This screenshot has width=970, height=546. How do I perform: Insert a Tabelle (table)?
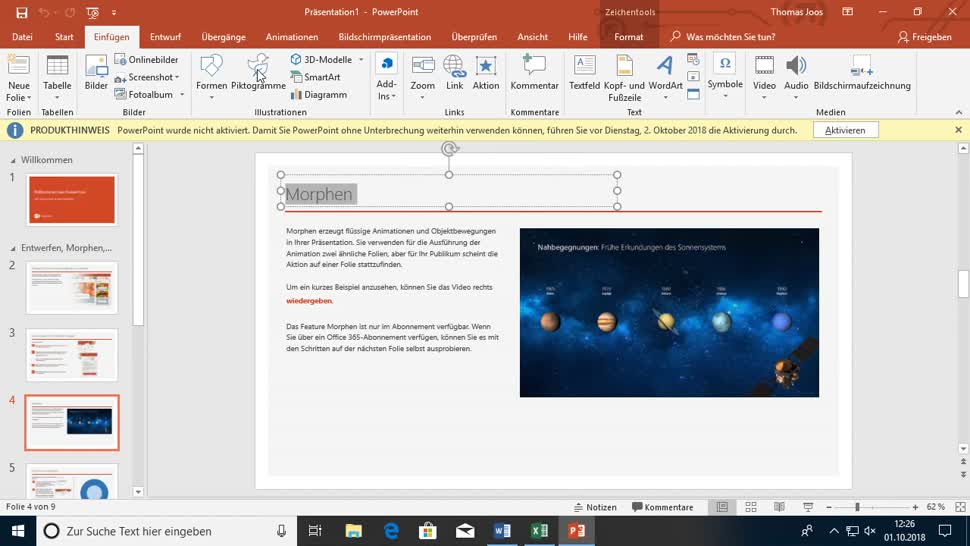point(57,77)
